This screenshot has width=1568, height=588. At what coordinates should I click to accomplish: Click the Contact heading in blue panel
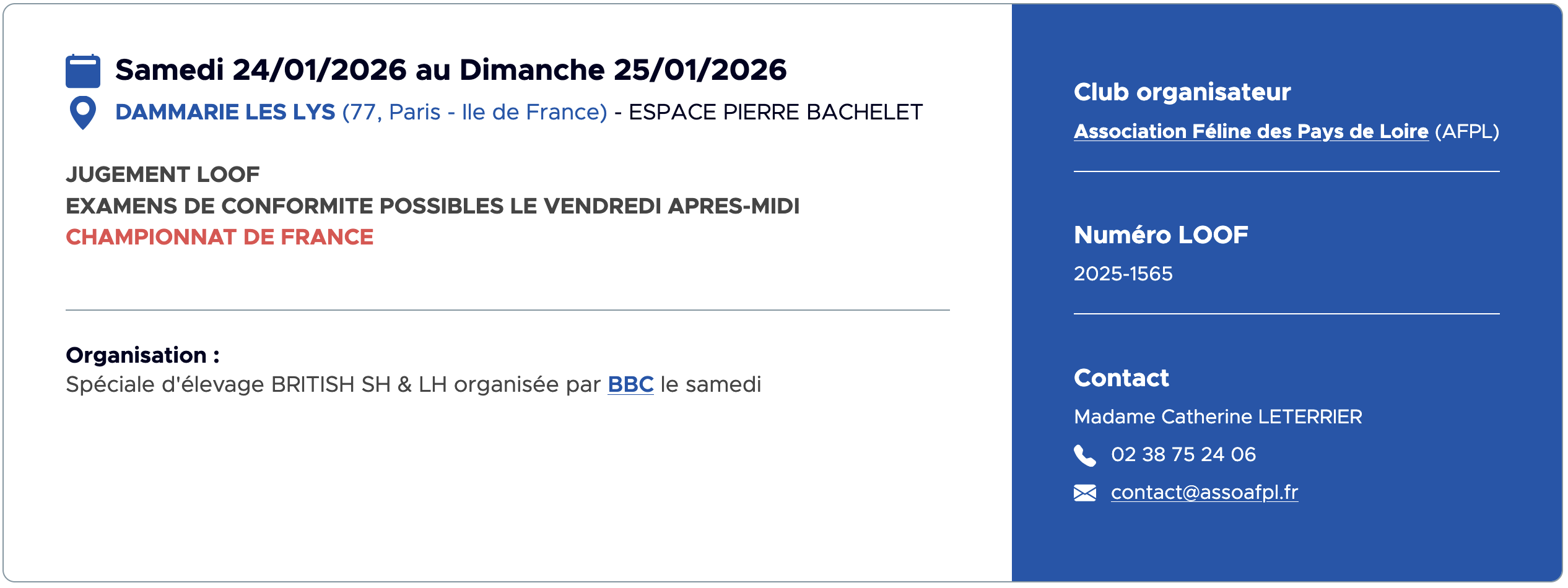(1122, 378)
